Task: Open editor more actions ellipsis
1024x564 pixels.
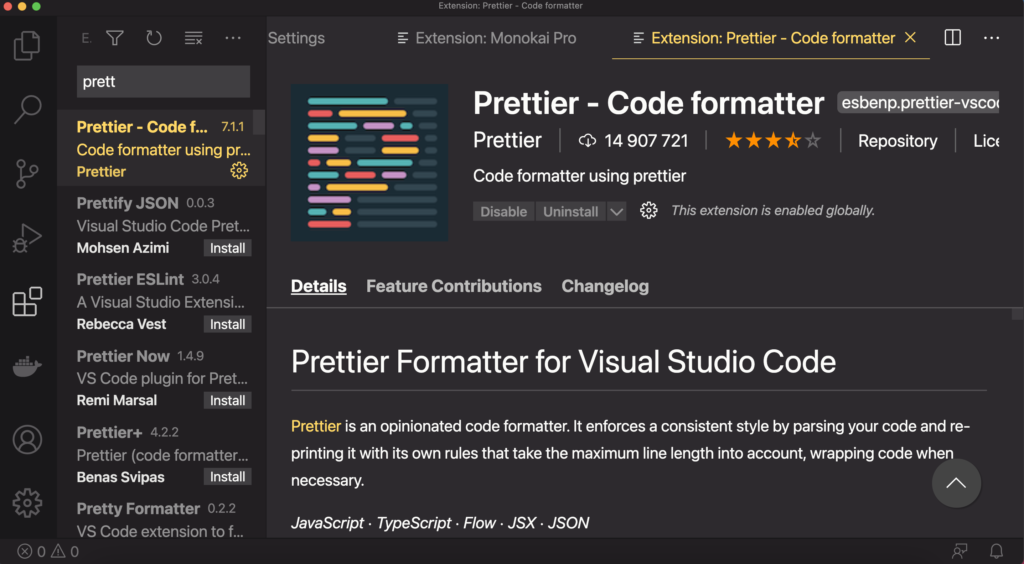Action: (x=991, y=38)
